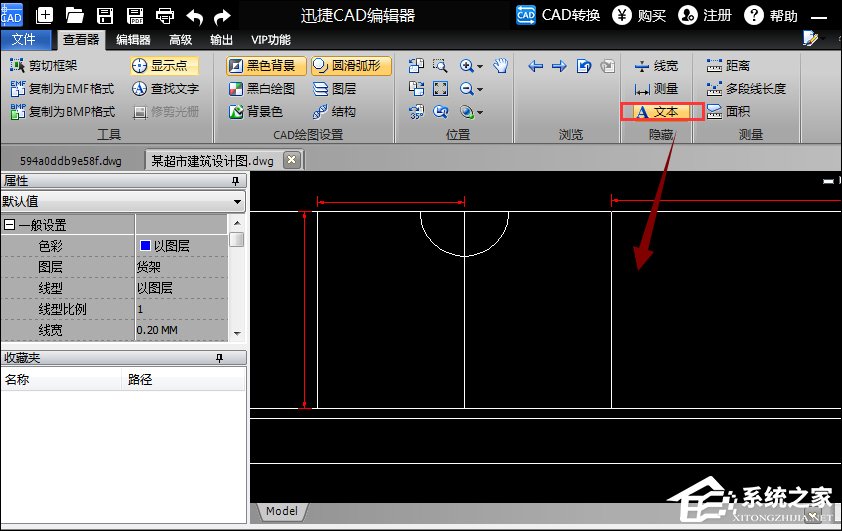The width and height of the screenshot is (842, 531).
Task: Close the 某超市建筑设计图.dwg tab
Action: coord(292,159)
